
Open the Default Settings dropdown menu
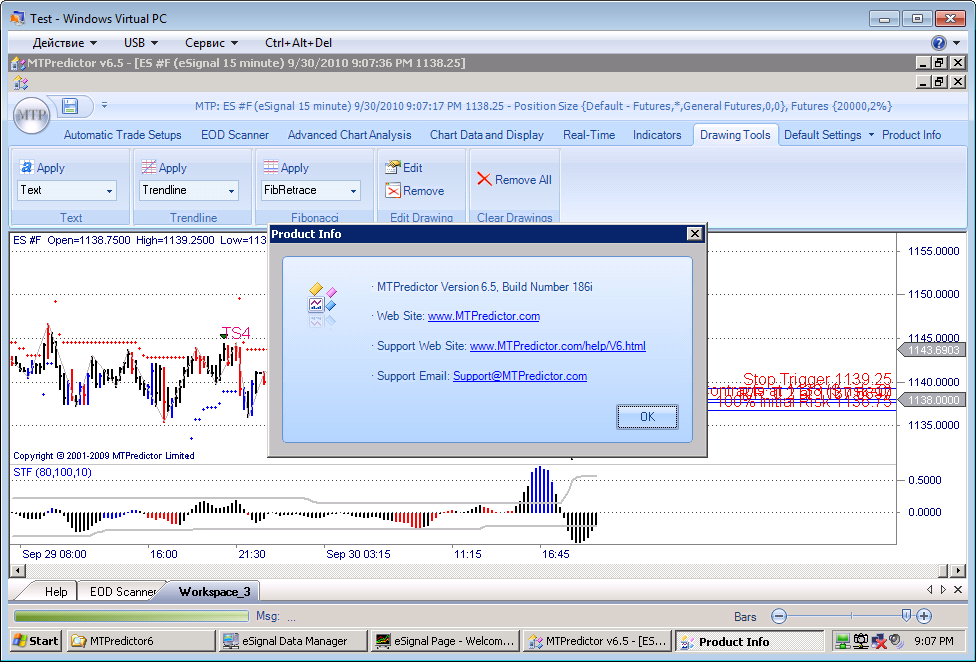click(828, 135)
